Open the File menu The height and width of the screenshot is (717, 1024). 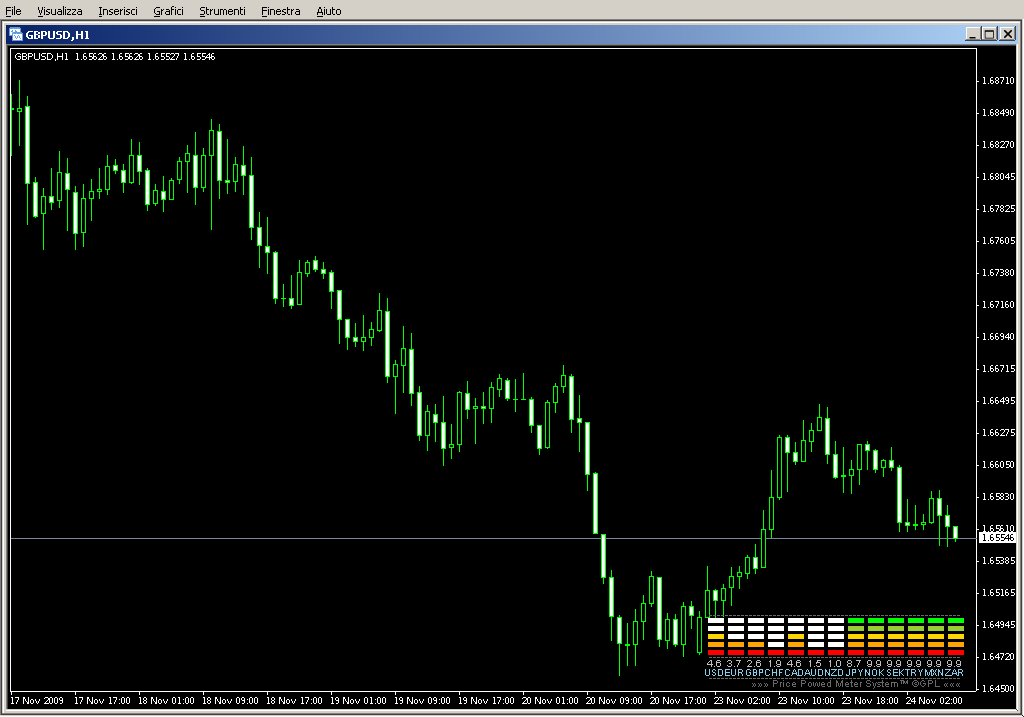coord(13,11)
